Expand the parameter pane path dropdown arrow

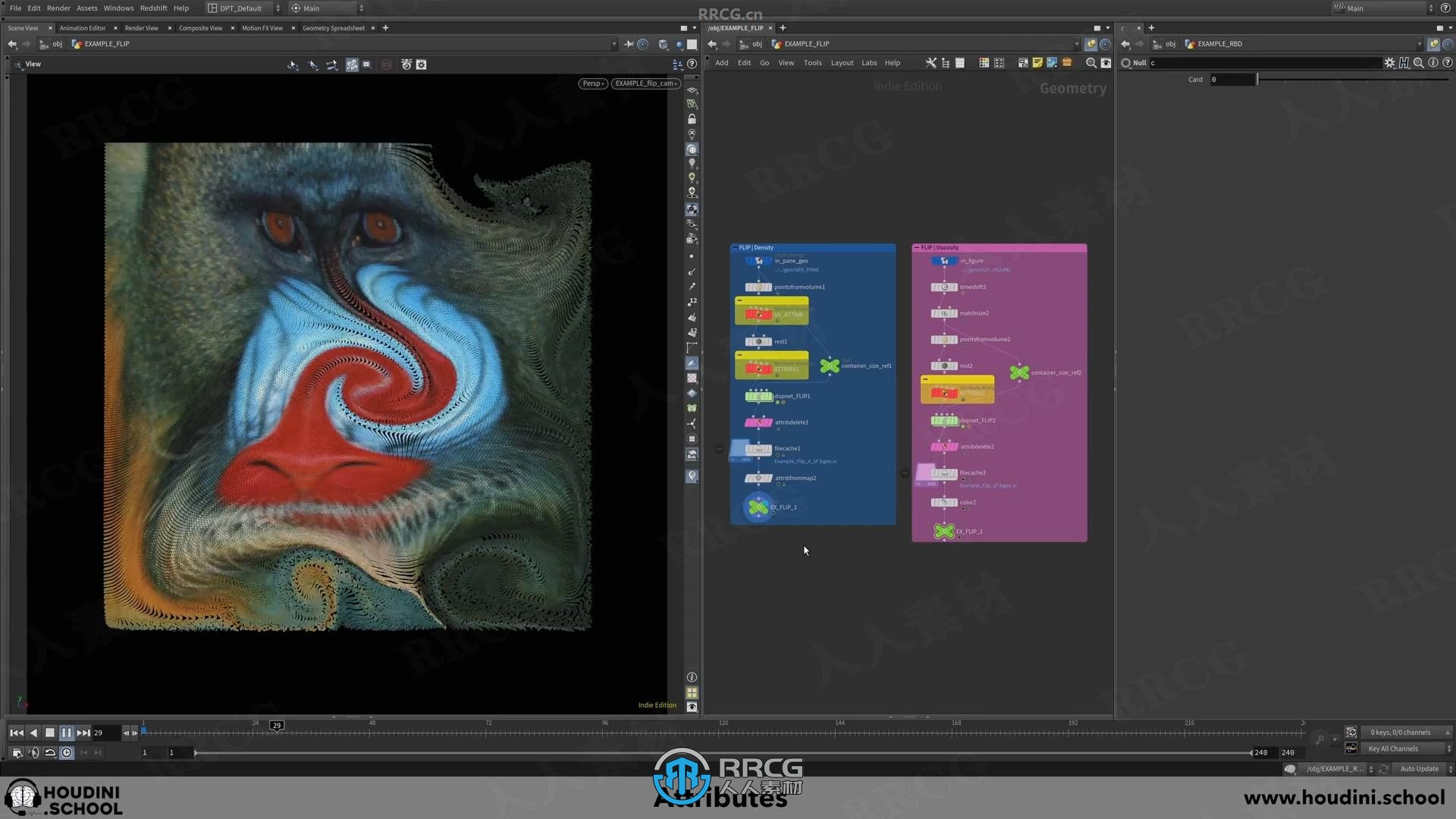pos(1419,44)
